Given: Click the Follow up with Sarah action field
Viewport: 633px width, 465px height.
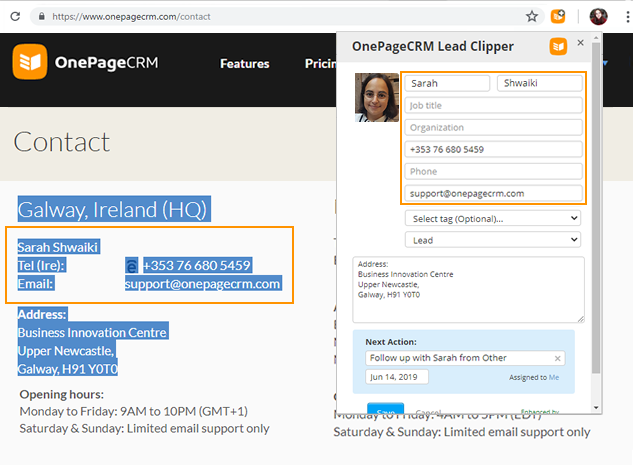Looking at the screenshot, I should click(x=465, y=358).
